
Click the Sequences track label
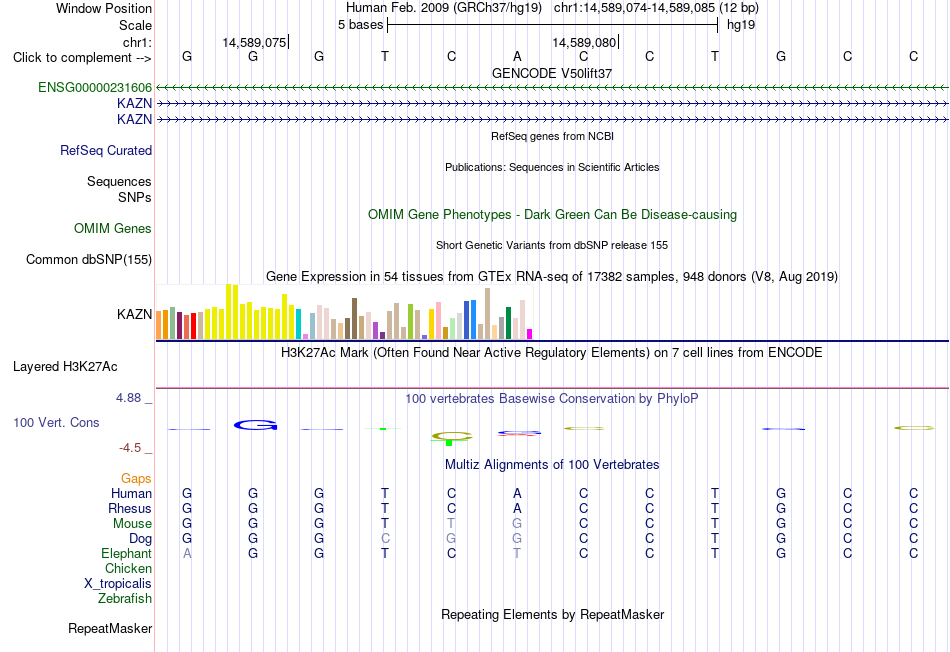tap(119, 181)
